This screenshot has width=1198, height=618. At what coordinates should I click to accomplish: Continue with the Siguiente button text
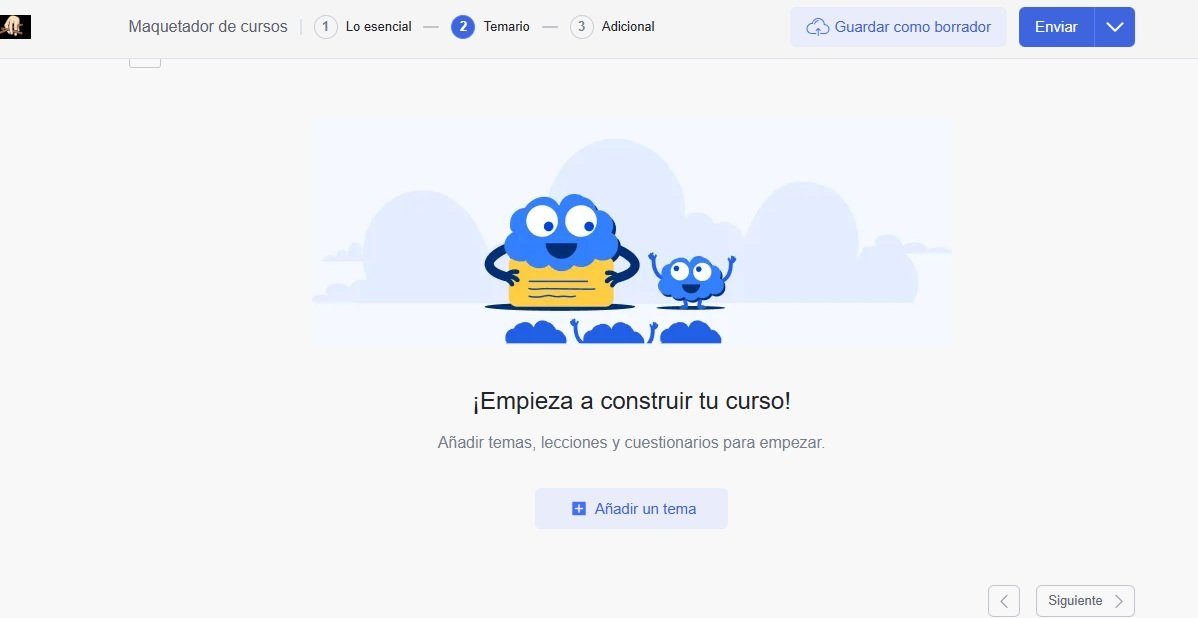click(1075, 601)
